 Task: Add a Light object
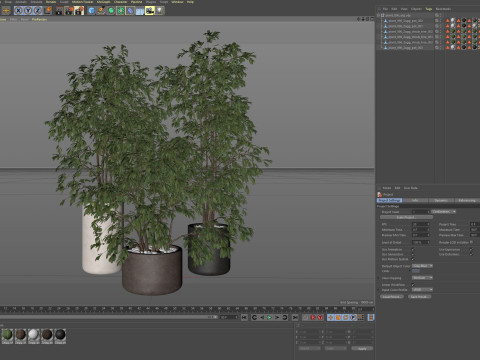(159, 11)
